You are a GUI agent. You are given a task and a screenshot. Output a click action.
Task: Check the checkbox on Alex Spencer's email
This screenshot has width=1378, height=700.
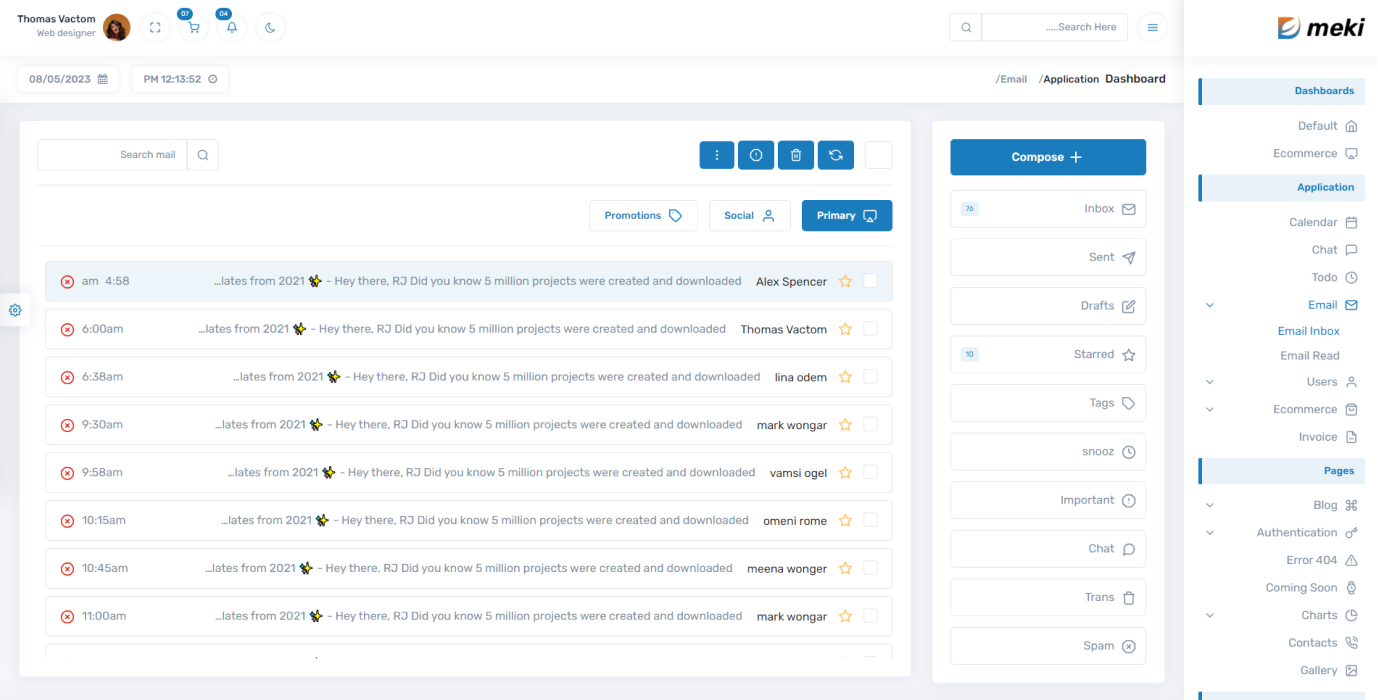(x=871, y=281)
